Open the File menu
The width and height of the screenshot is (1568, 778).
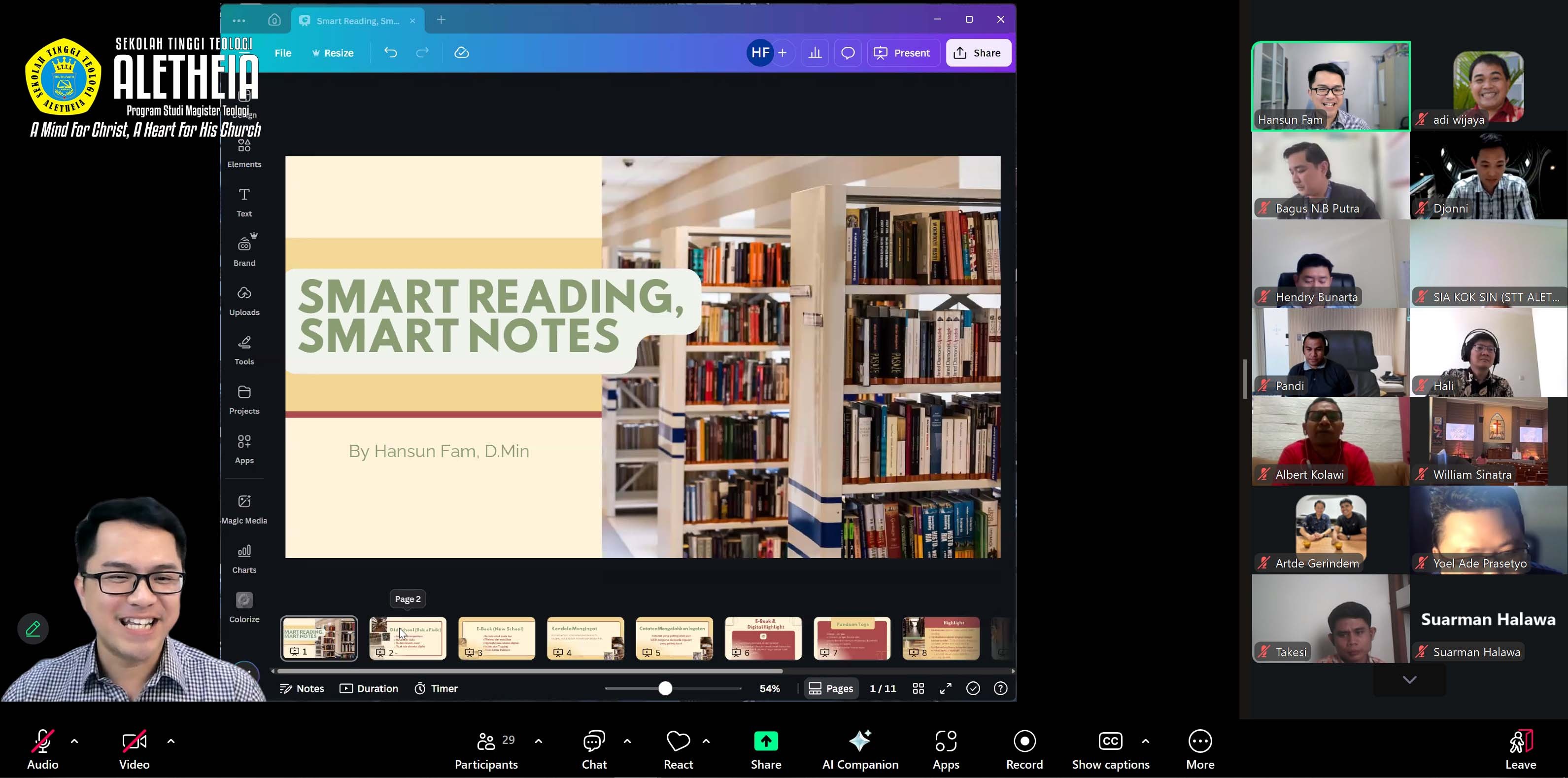tap(282, 53)
